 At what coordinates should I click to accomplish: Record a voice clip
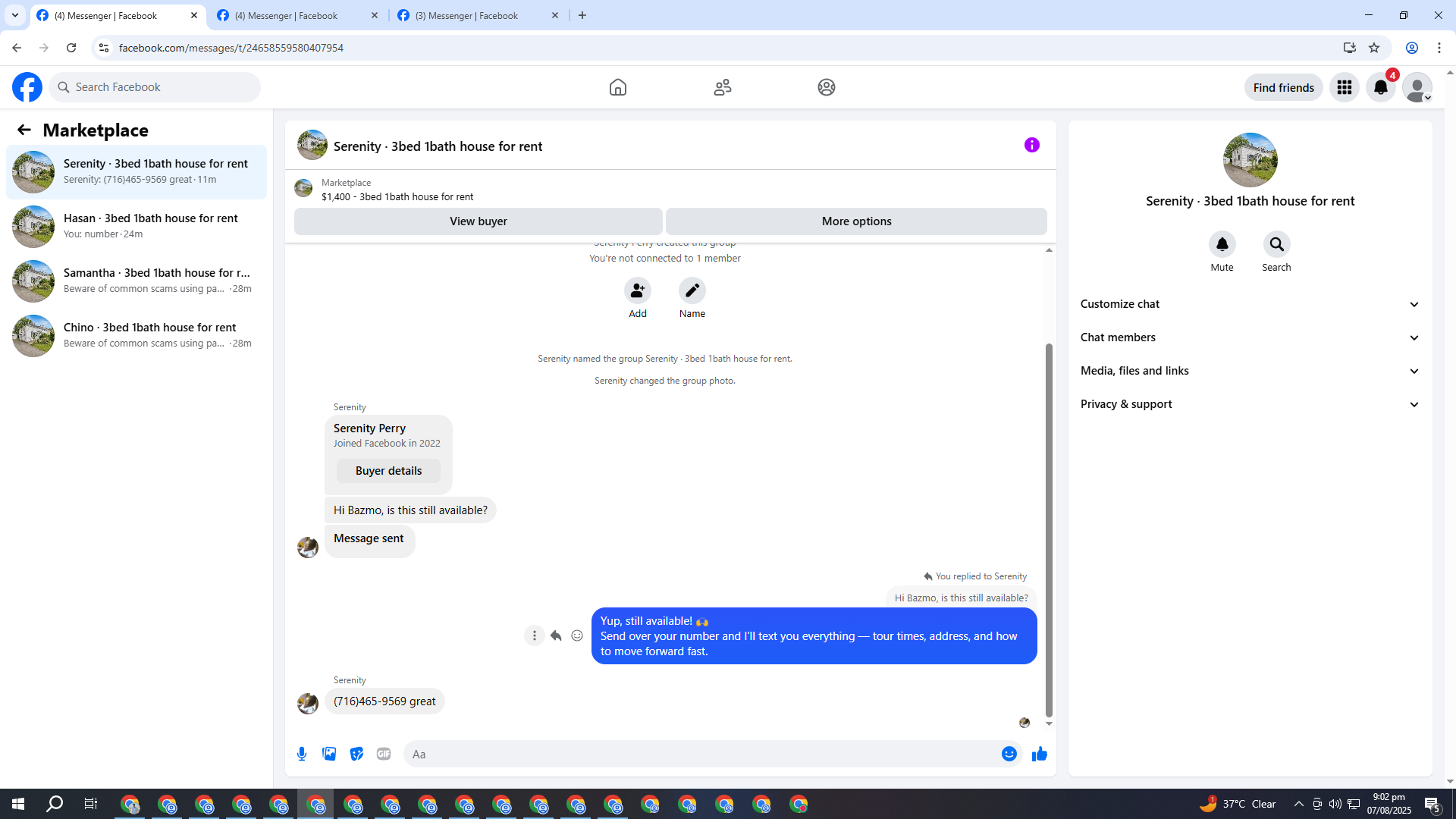pyautogui.click(x=302, y=754)
